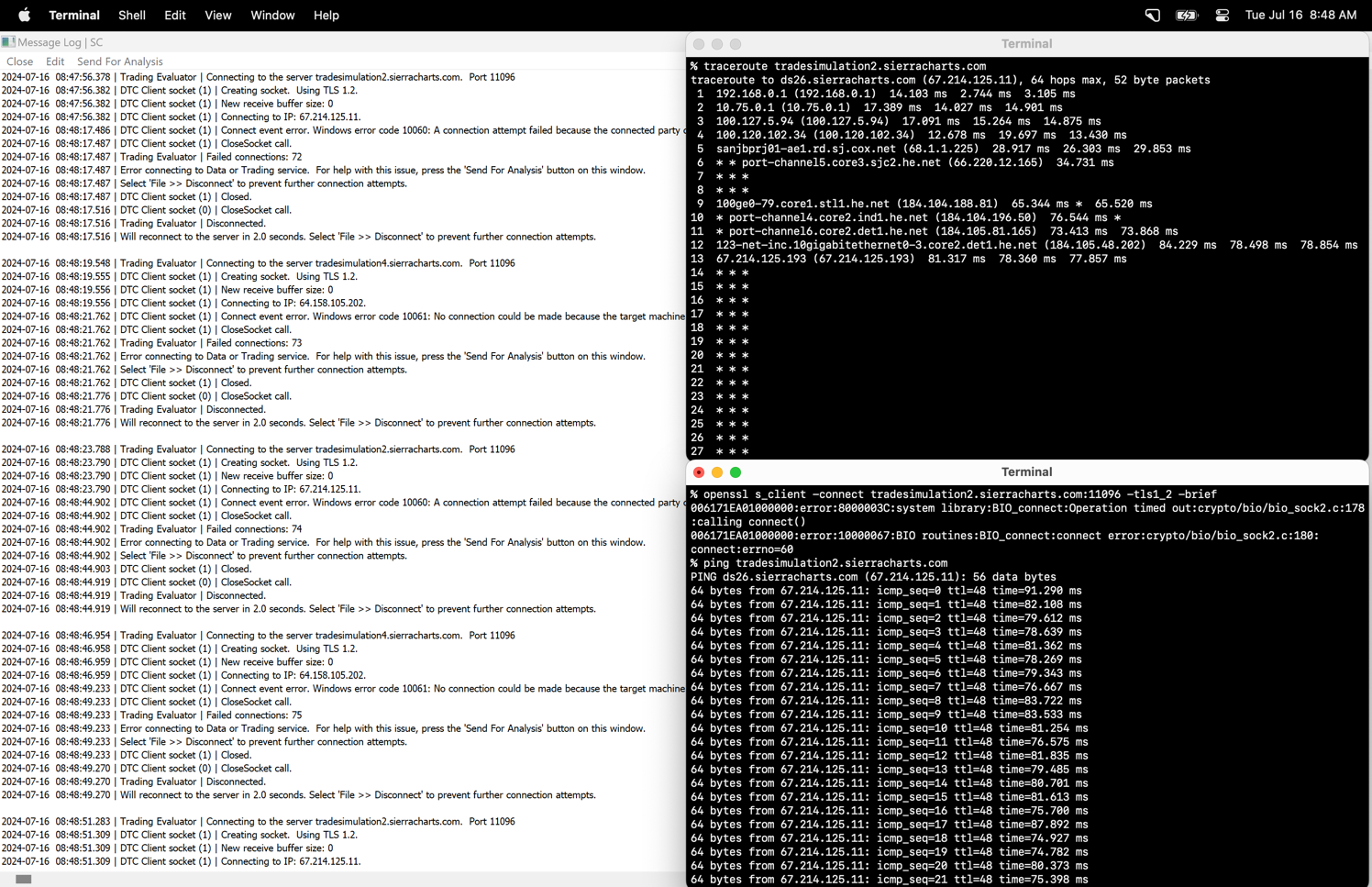This screenshot has height=887, width=1372.
Task: Open the Terminal application menu
Action: (x=74, y=16)
